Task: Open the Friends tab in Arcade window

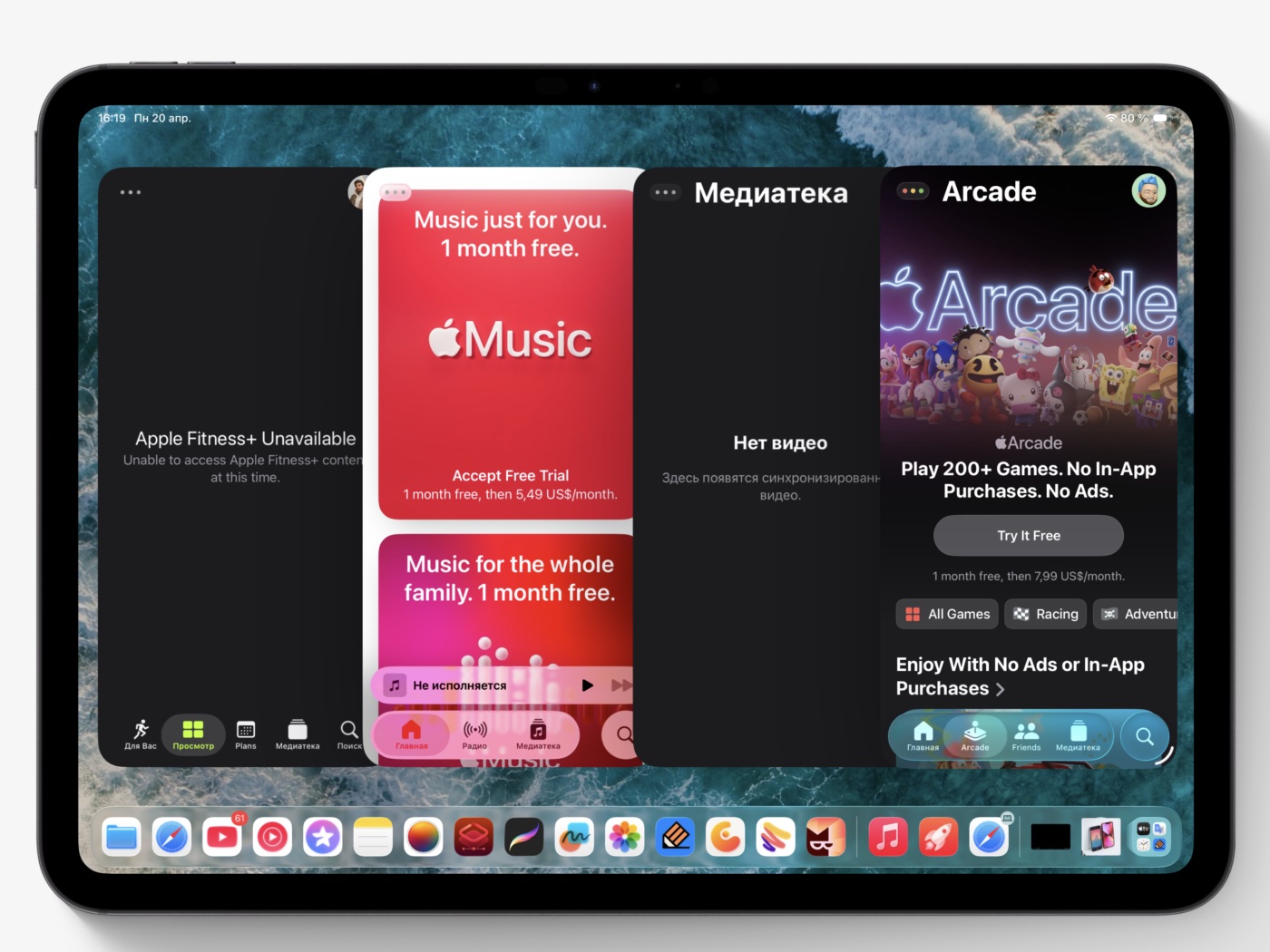Action: (x=1026, y=736)
